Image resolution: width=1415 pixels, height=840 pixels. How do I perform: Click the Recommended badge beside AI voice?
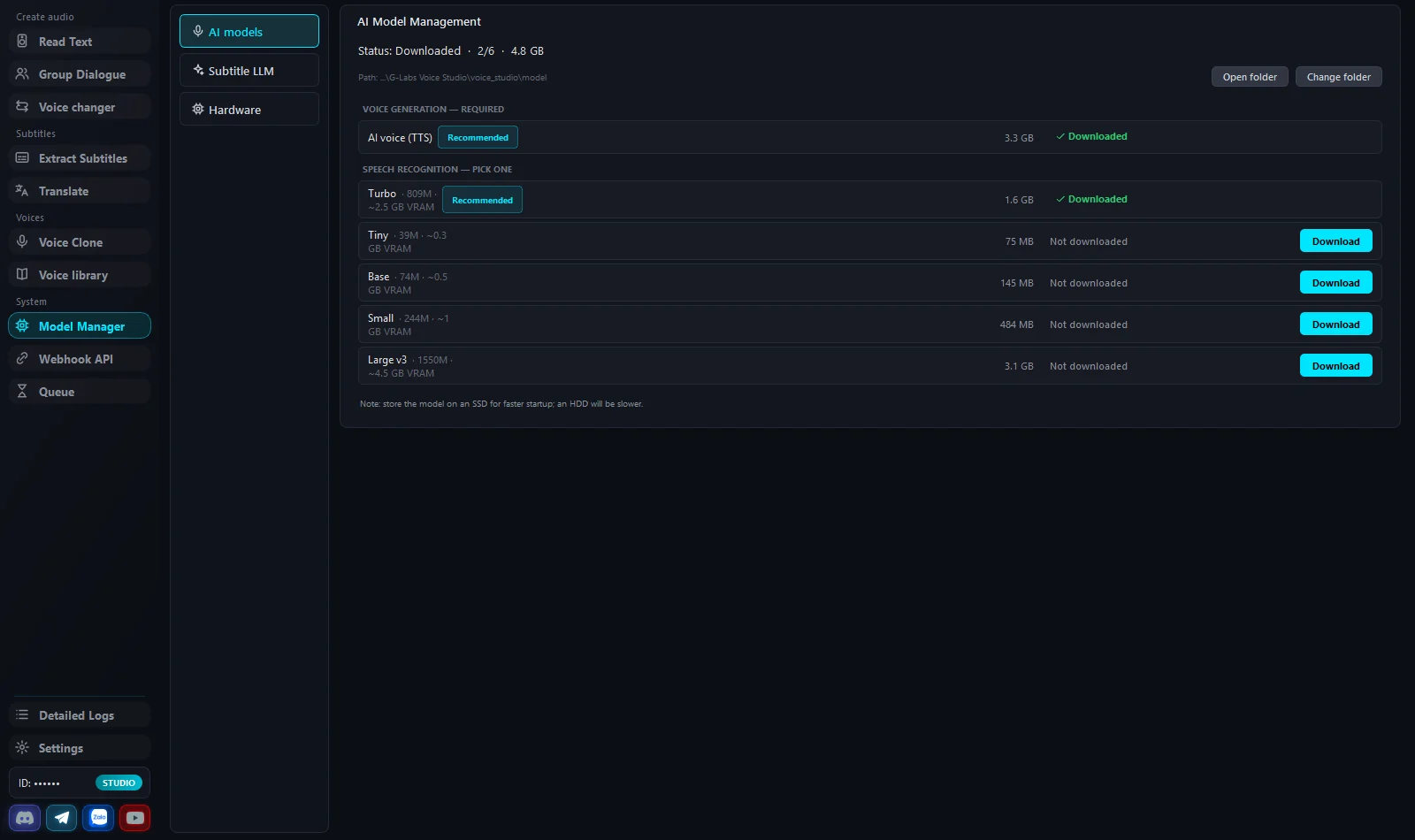click(x=478, y=137)
